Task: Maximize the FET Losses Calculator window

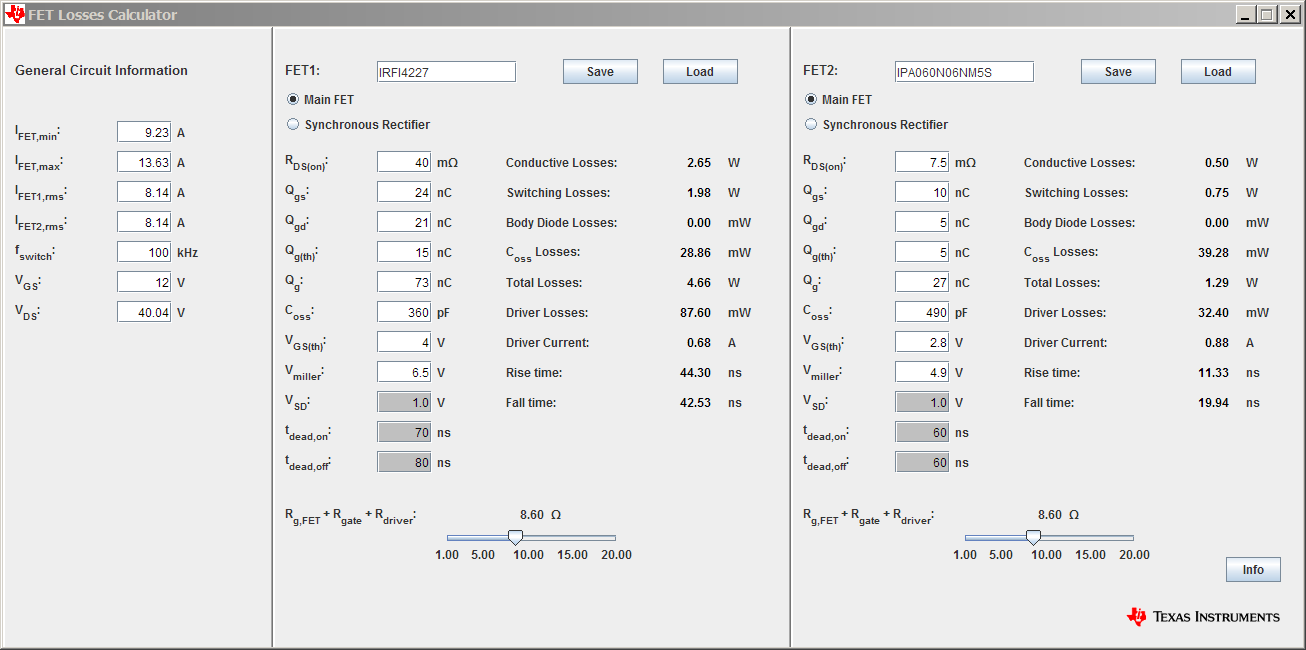Action: tap(1267, 14)
